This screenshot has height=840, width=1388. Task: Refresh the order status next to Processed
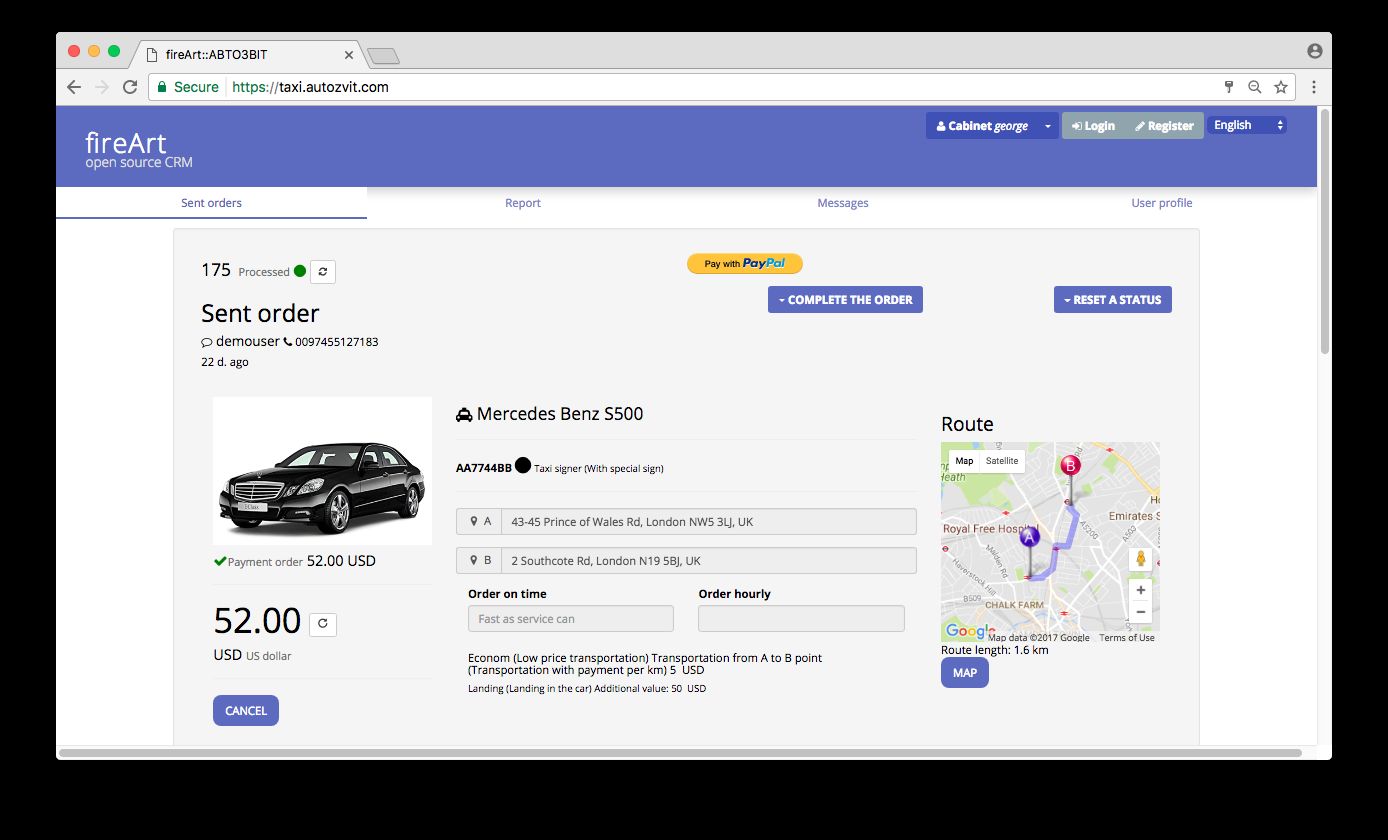point(322,271)
